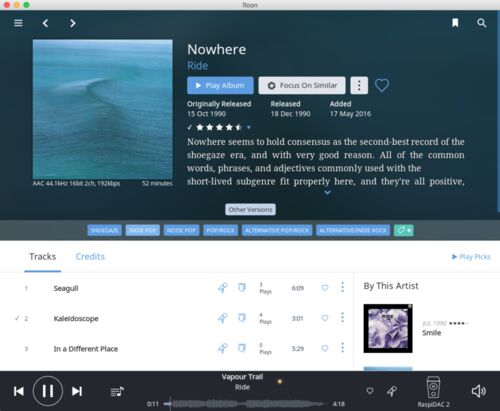
Task: Favorite the Nowhere album heart
Action: pos(382,85)
